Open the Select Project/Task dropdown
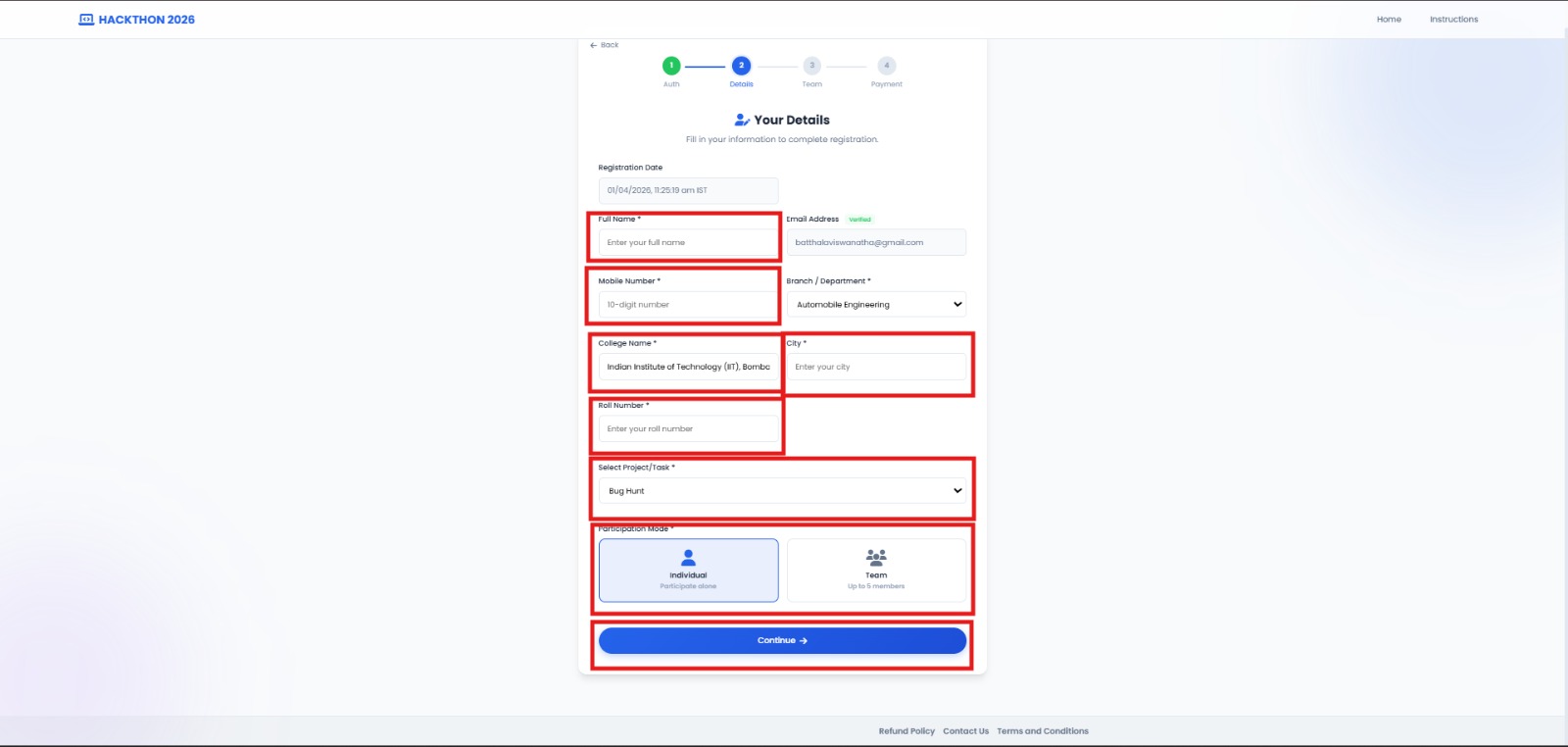Image resolution: width=1568 pixels, height=747 pixels. 782,491
